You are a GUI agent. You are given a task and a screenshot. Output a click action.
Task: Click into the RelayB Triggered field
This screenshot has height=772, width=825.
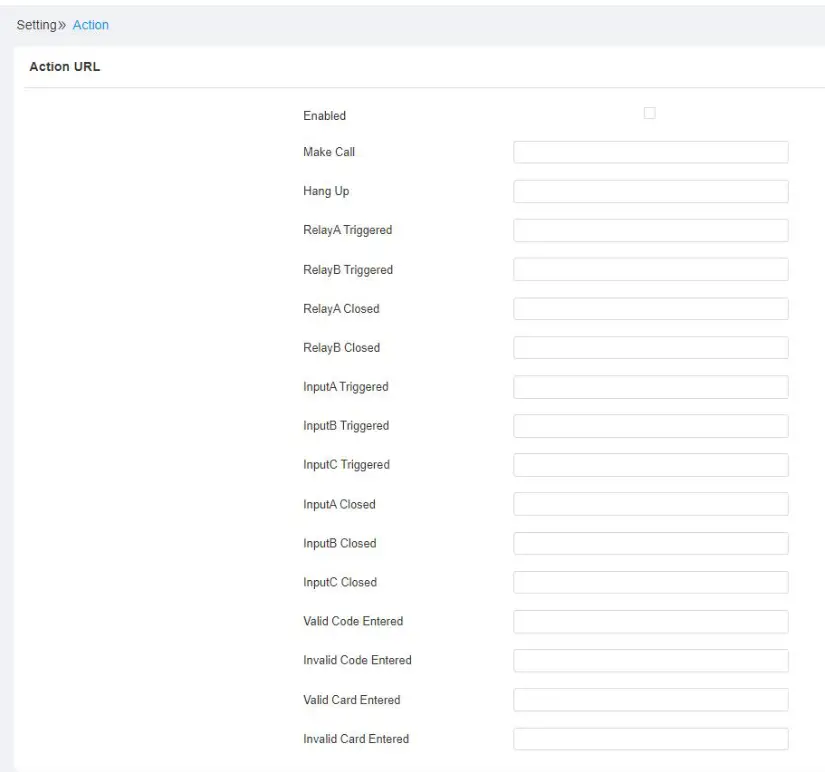pos(650,270)
